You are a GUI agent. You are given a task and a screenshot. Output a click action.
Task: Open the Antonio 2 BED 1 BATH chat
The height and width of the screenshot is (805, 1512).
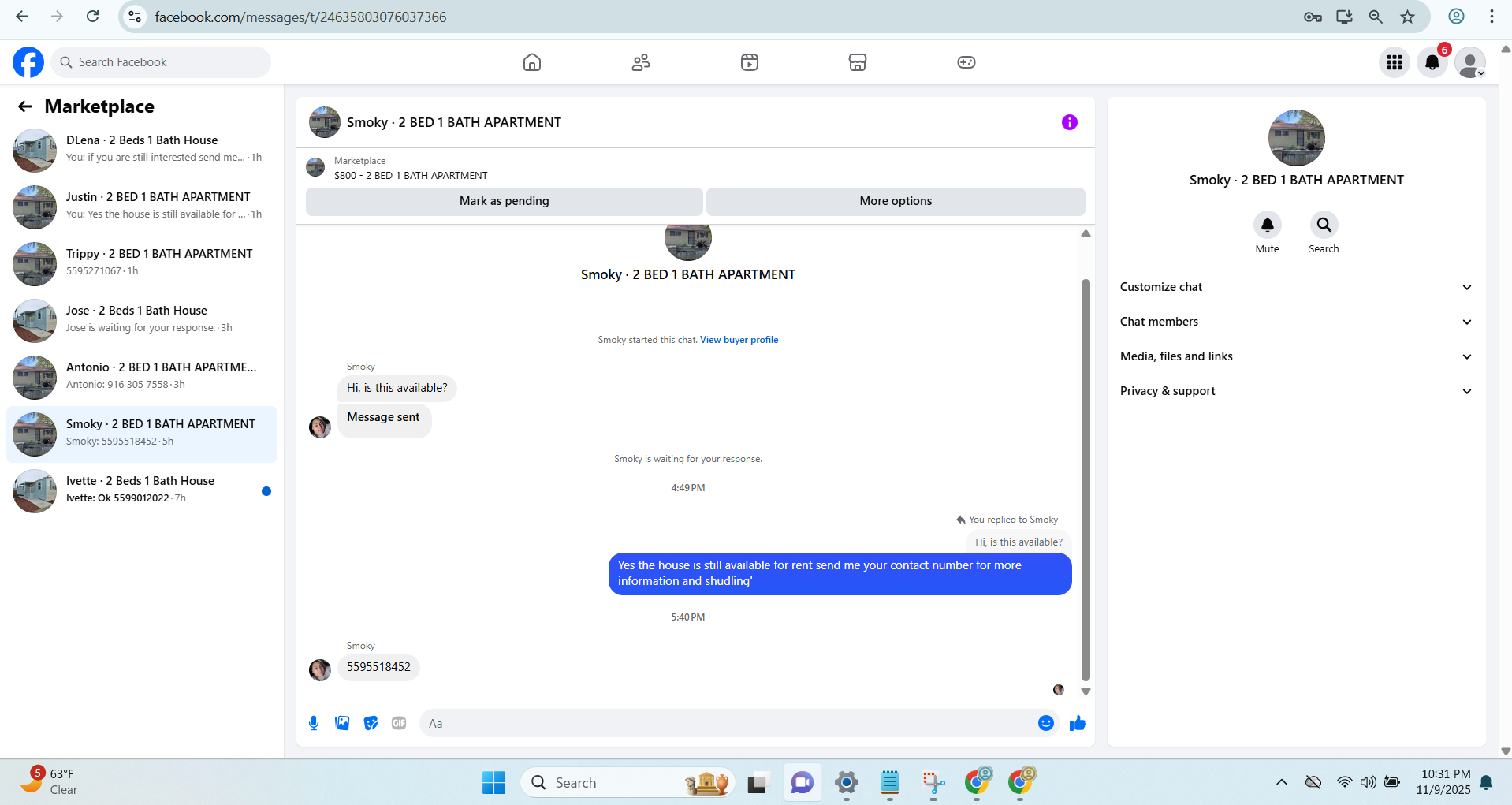142,377
